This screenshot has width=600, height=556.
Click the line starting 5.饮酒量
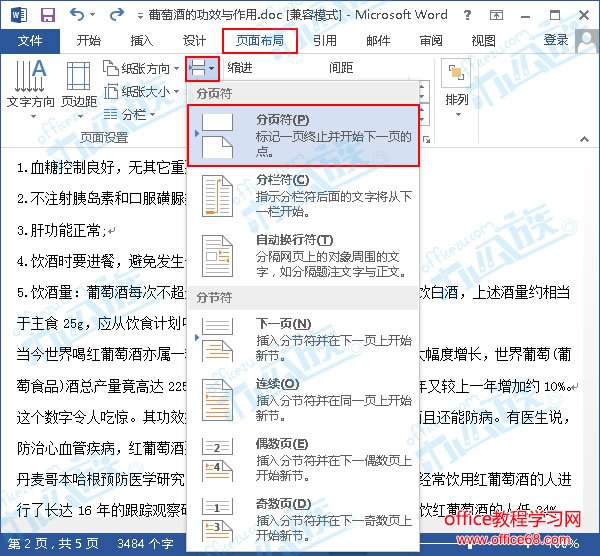pos(101,293)
